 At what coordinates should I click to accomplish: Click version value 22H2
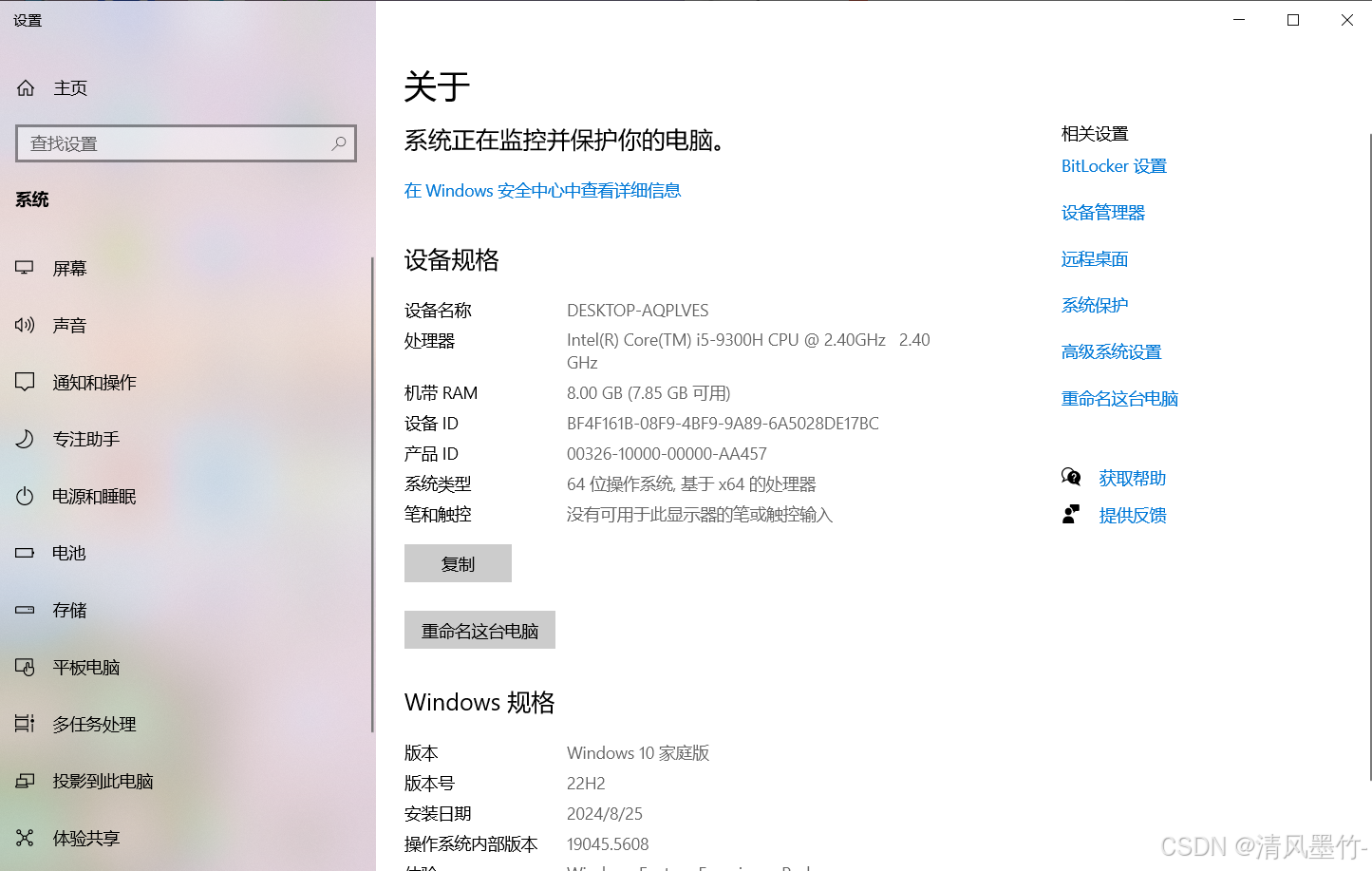tap(586, 784)
